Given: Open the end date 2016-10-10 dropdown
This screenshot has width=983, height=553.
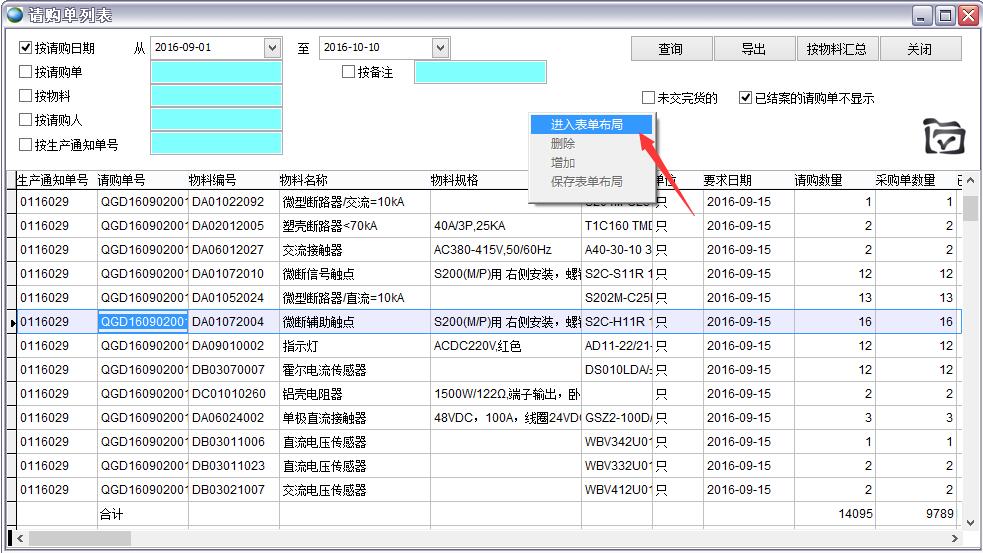Looking at the screenshot, I should pos(440,48).
